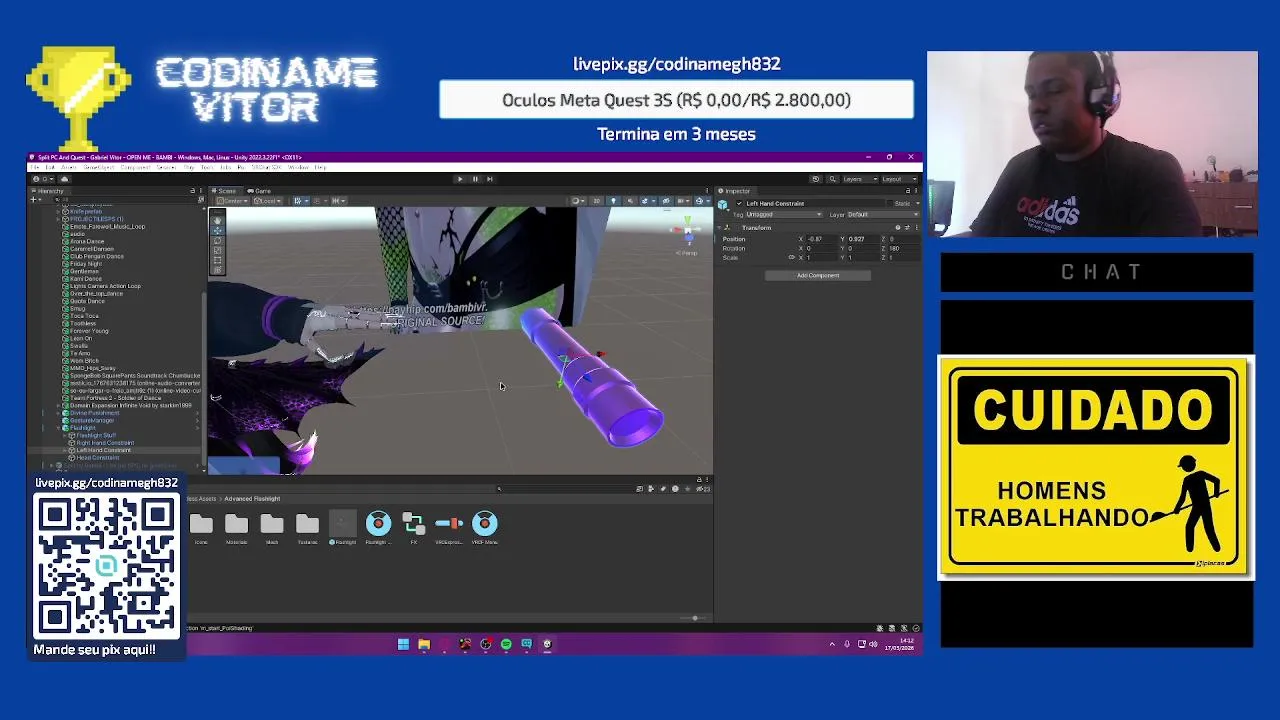Click the GameObject cube icon in Inspector

point(722,204)
